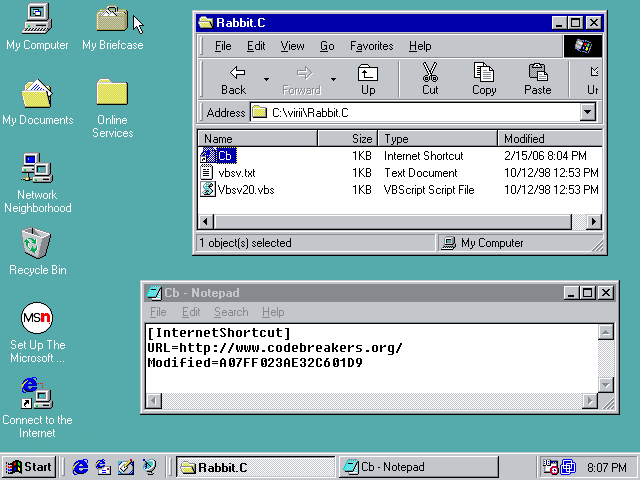Click the 8:07 PM taskbar clock
Screen dimensions: 640x480
tap(607, 467)
